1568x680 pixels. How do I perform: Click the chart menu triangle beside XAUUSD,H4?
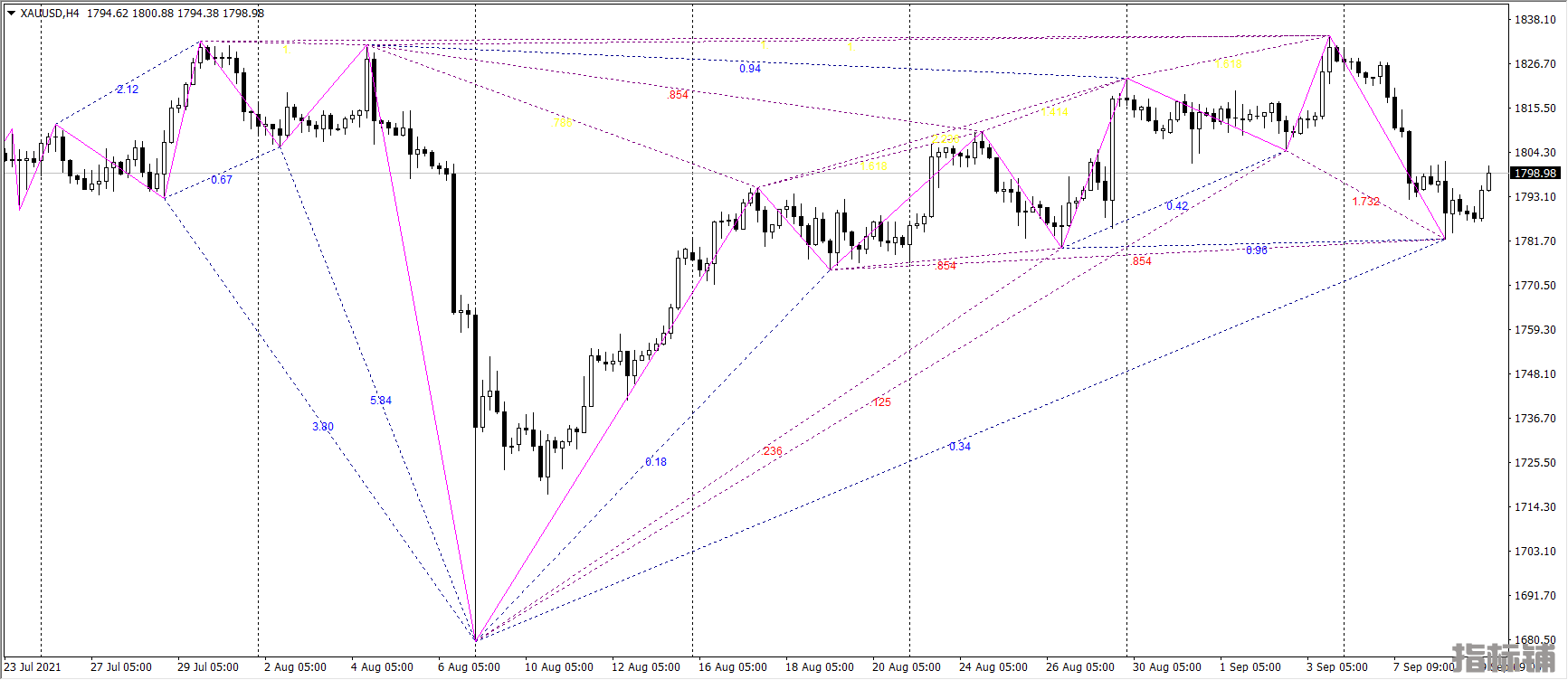click(x=11, y=14)
